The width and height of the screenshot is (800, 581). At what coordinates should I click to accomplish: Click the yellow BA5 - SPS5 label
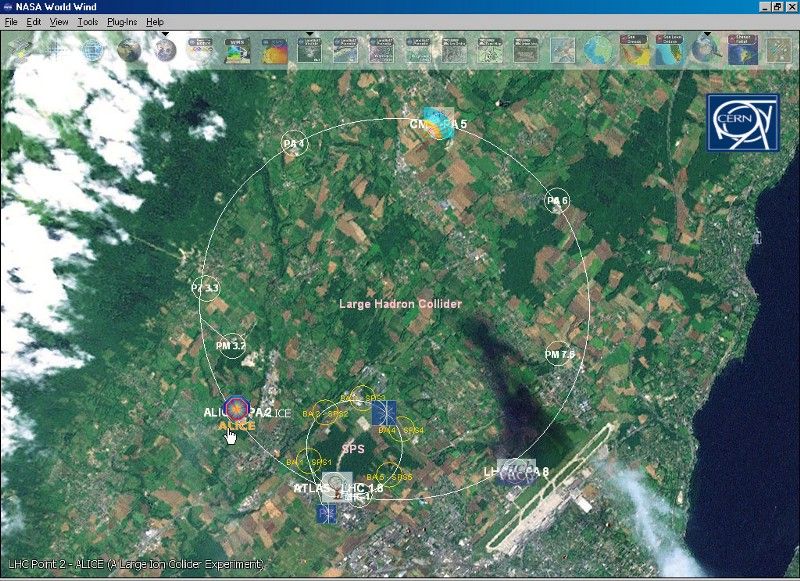coord(389,477)
